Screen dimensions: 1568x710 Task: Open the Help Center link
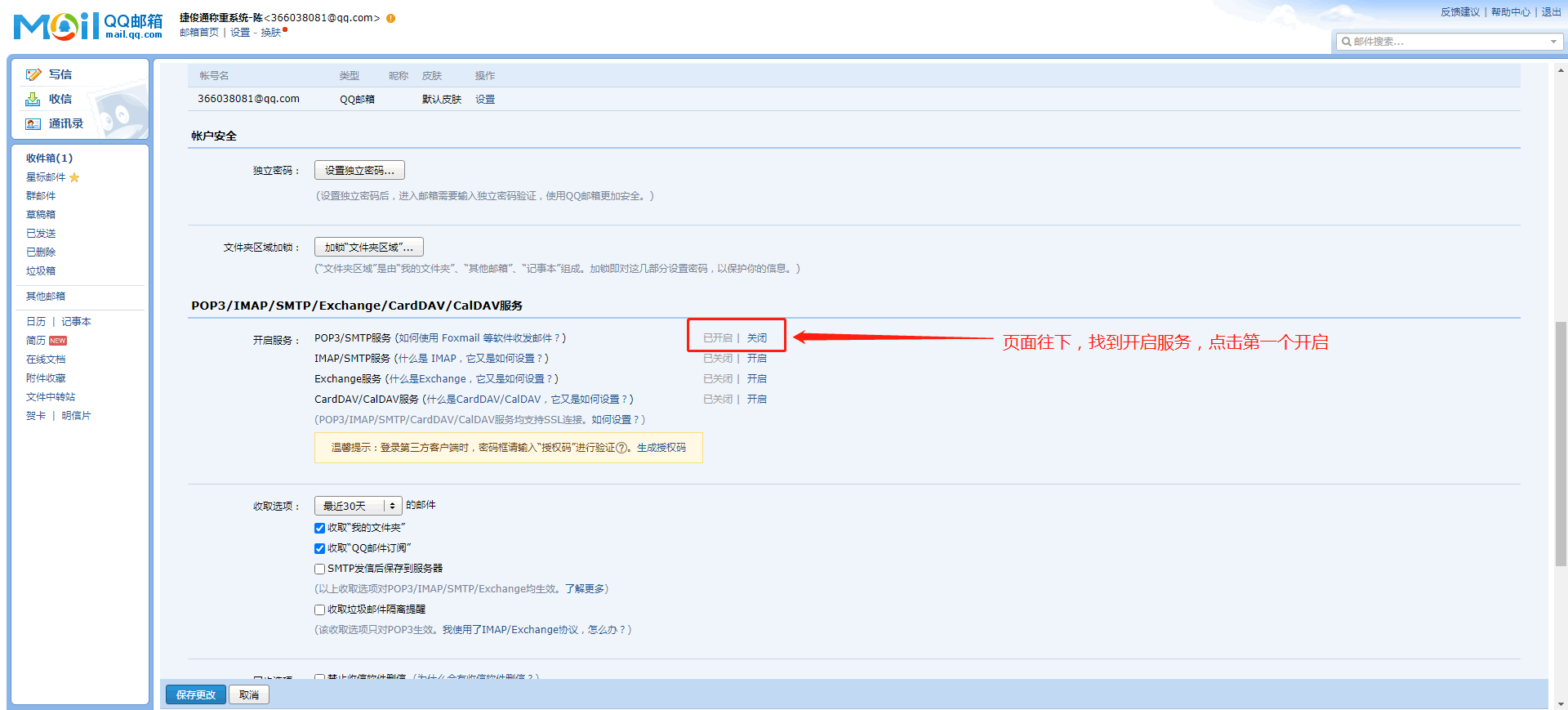(1511, 12)
